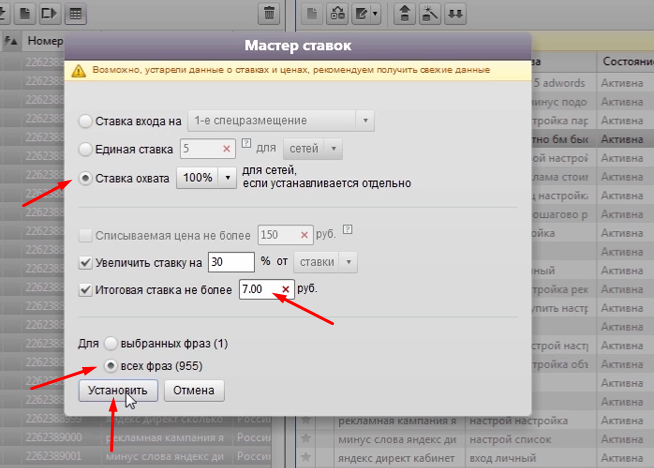This screenshot has height=468, width=654.
Task: Click the warning message about устарели данные
Action: 291,70
